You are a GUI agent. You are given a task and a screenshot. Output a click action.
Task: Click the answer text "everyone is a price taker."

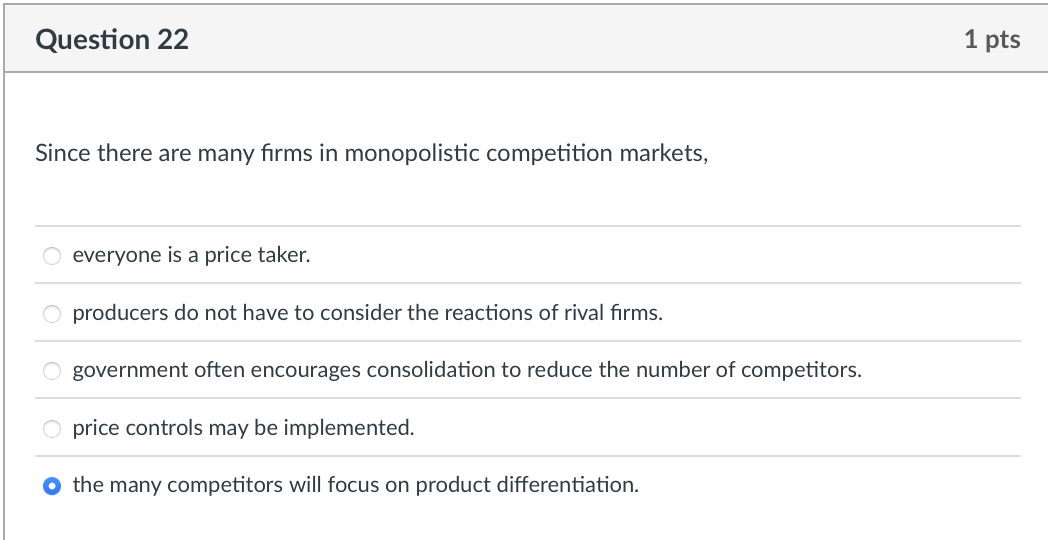coord(192,255)
